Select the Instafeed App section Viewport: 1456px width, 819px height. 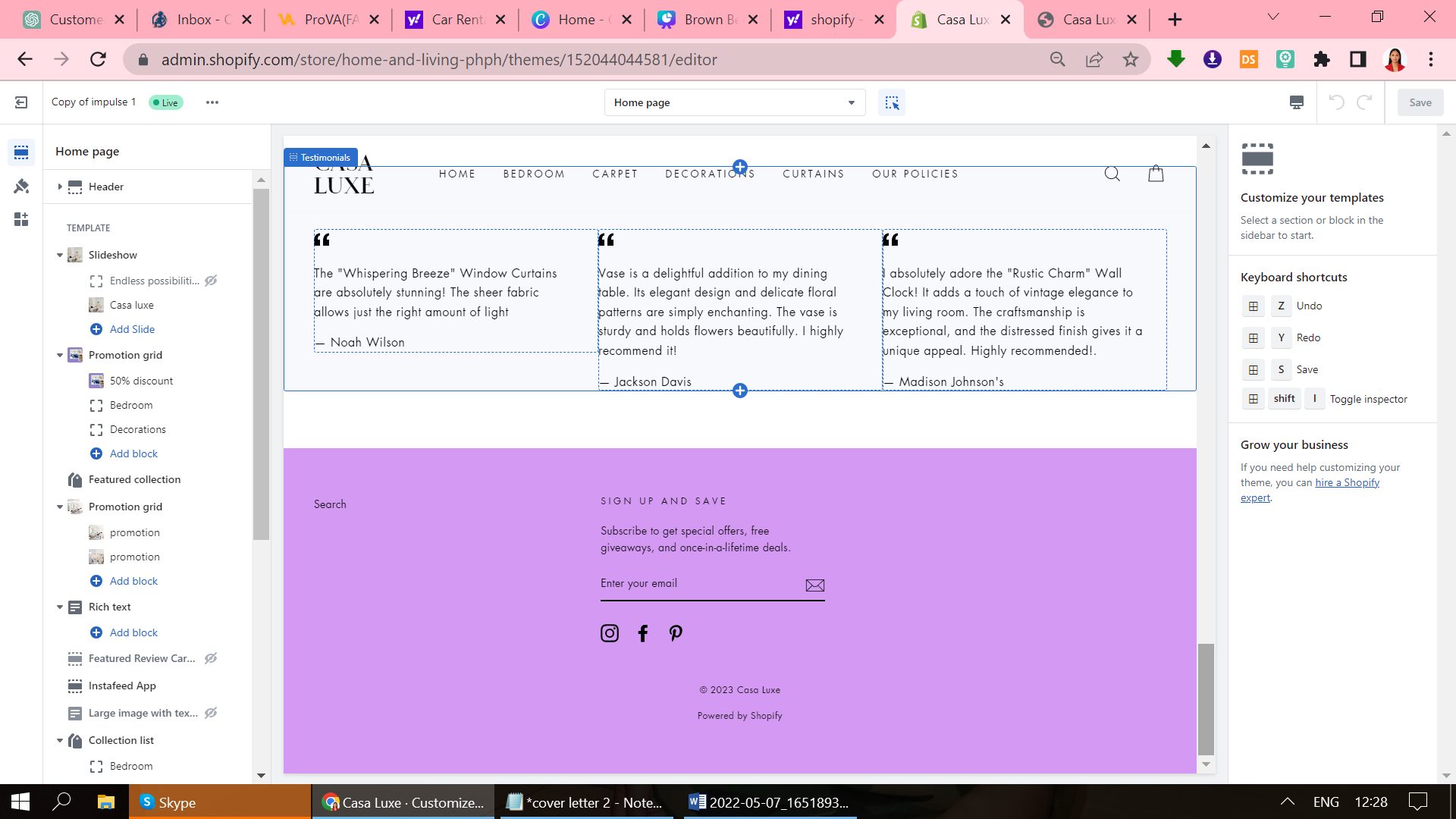point(122,686)
